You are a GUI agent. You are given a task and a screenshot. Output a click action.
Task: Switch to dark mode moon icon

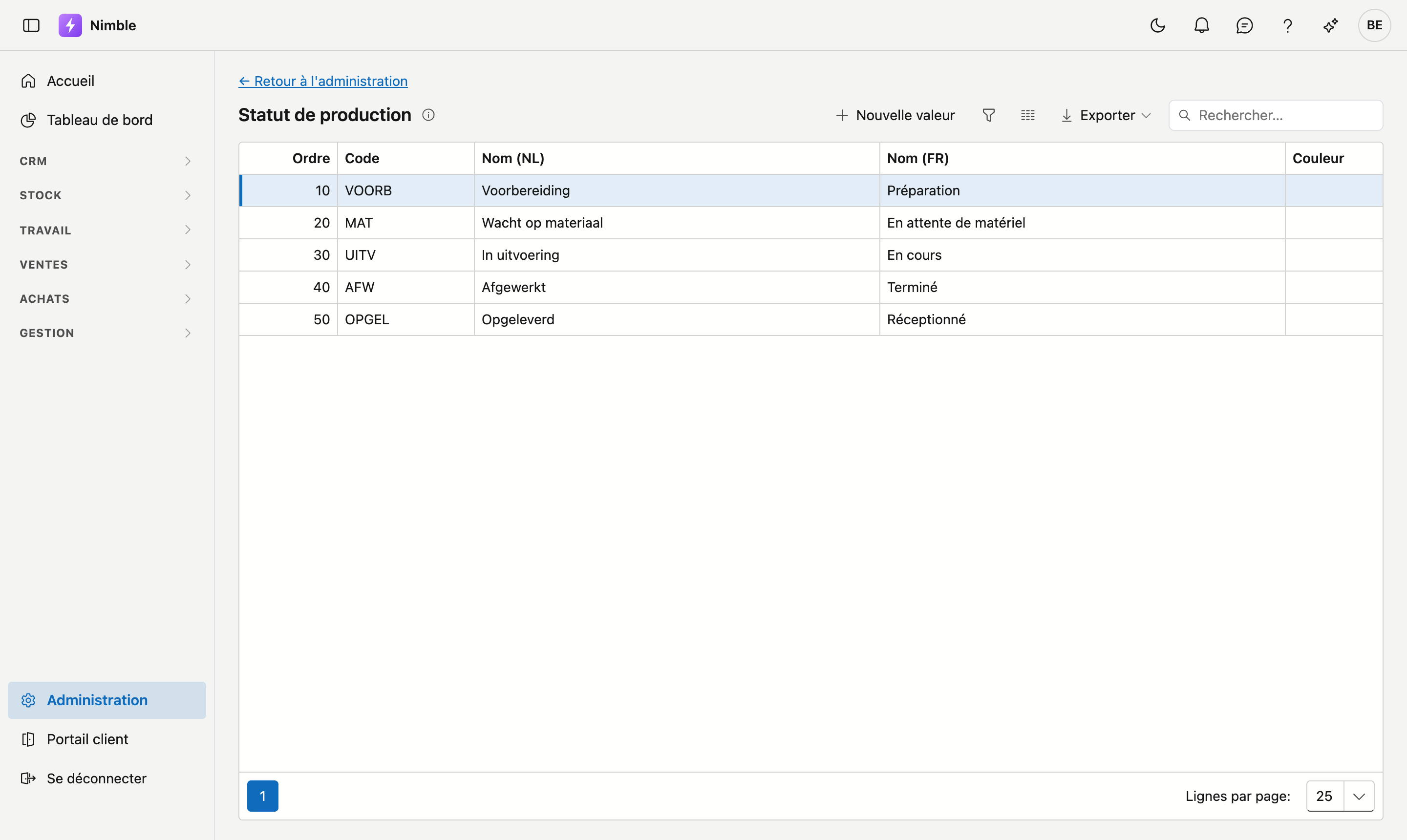[1158, 25]
